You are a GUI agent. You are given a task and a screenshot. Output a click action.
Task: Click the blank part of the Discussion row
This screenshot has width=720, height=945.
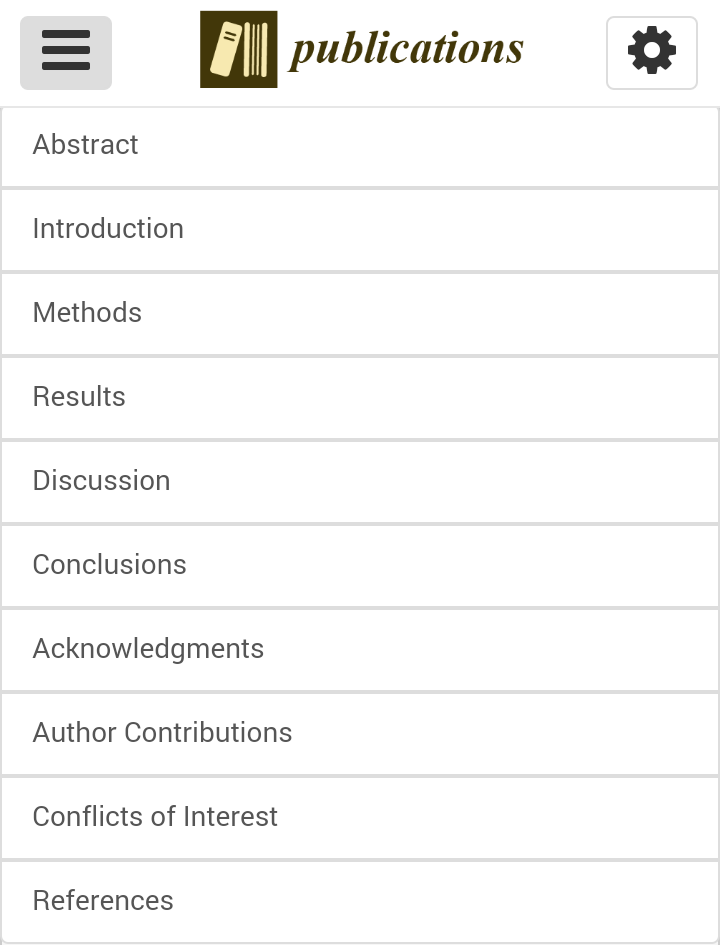pos(446,483)
